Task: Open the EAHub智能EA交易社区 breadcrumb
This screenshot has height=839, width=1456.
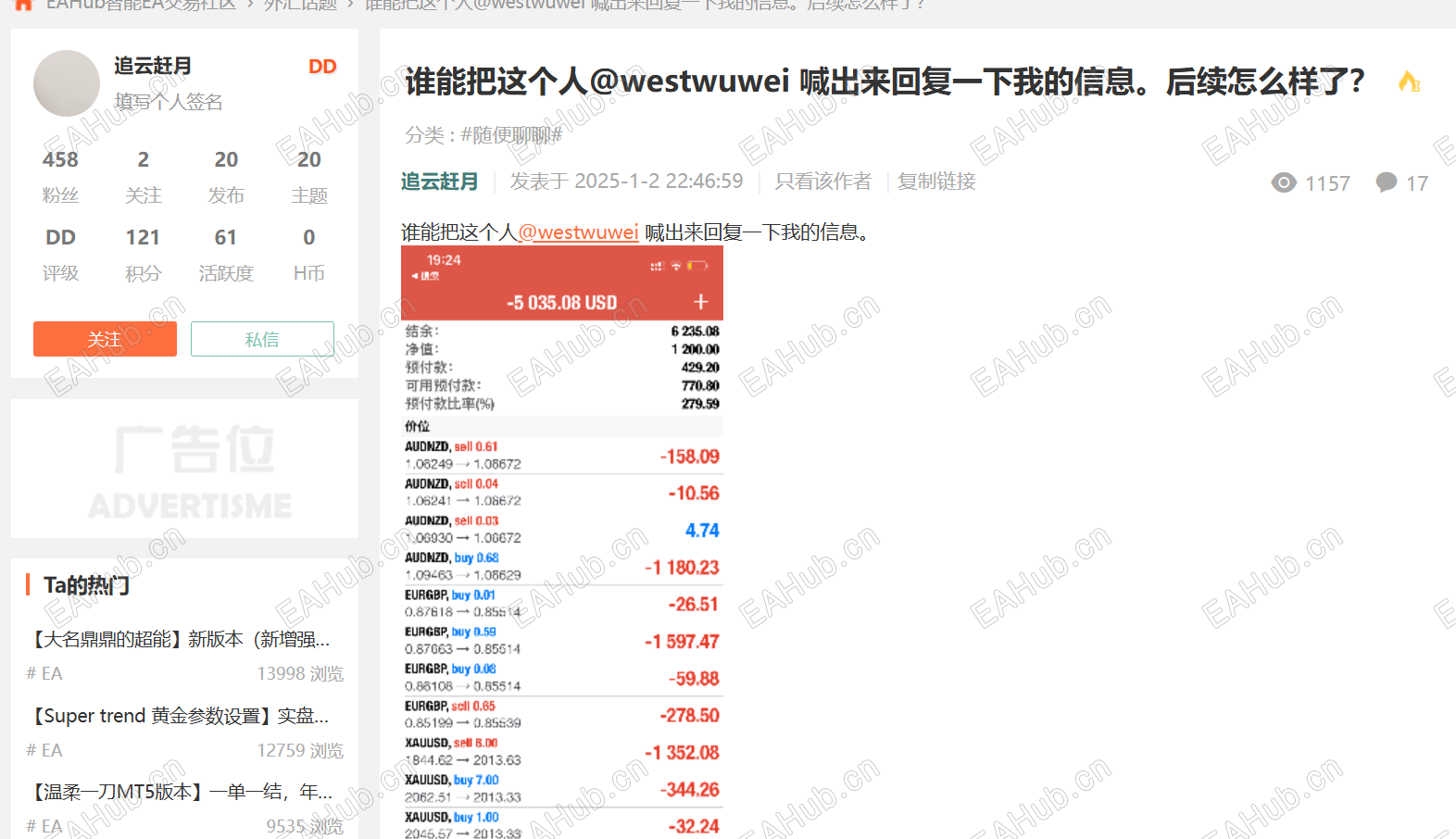Action: (141, 5)
